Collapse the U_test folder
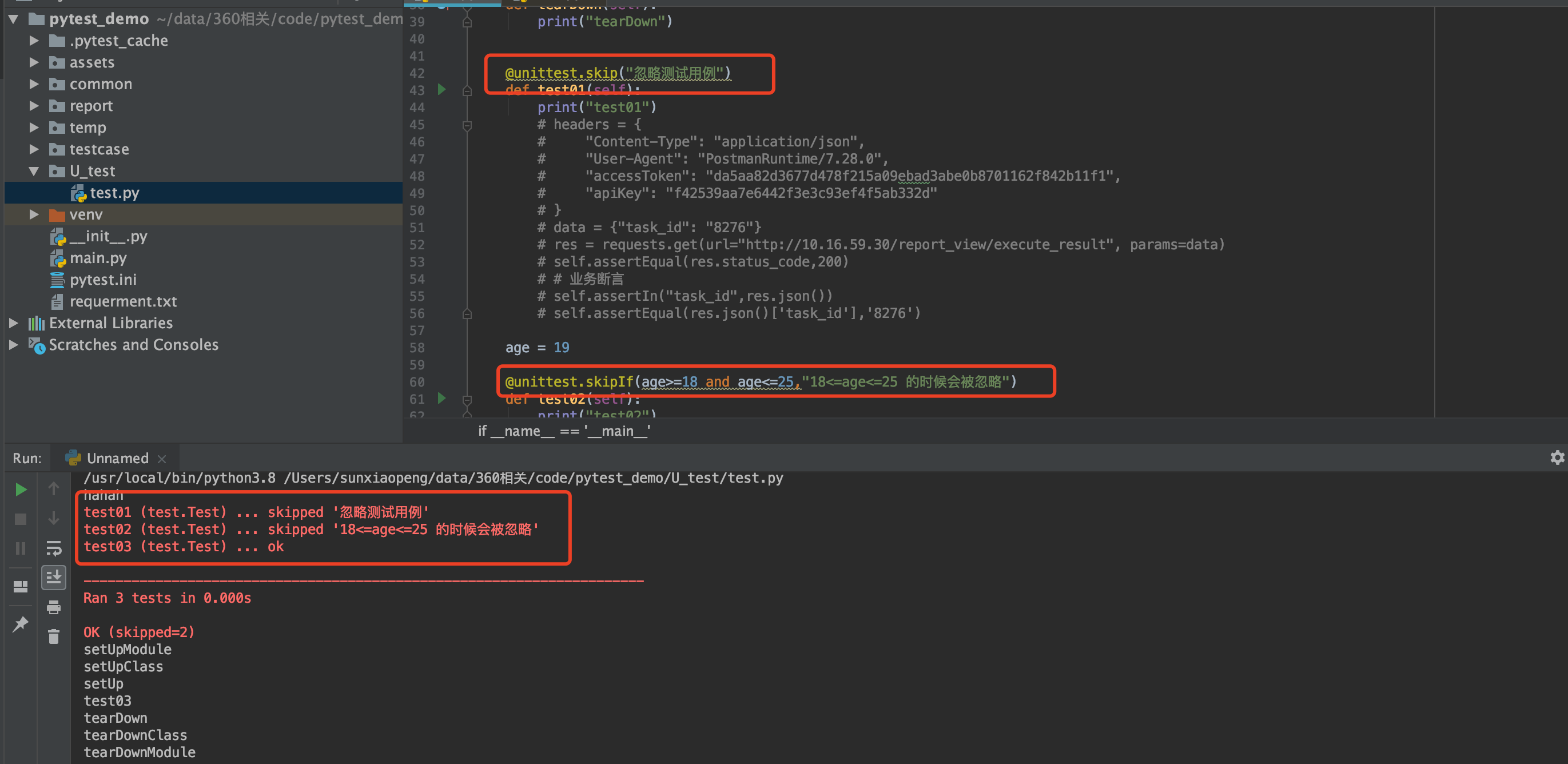This screenshot has height=764, width=1568. point(34,171)
